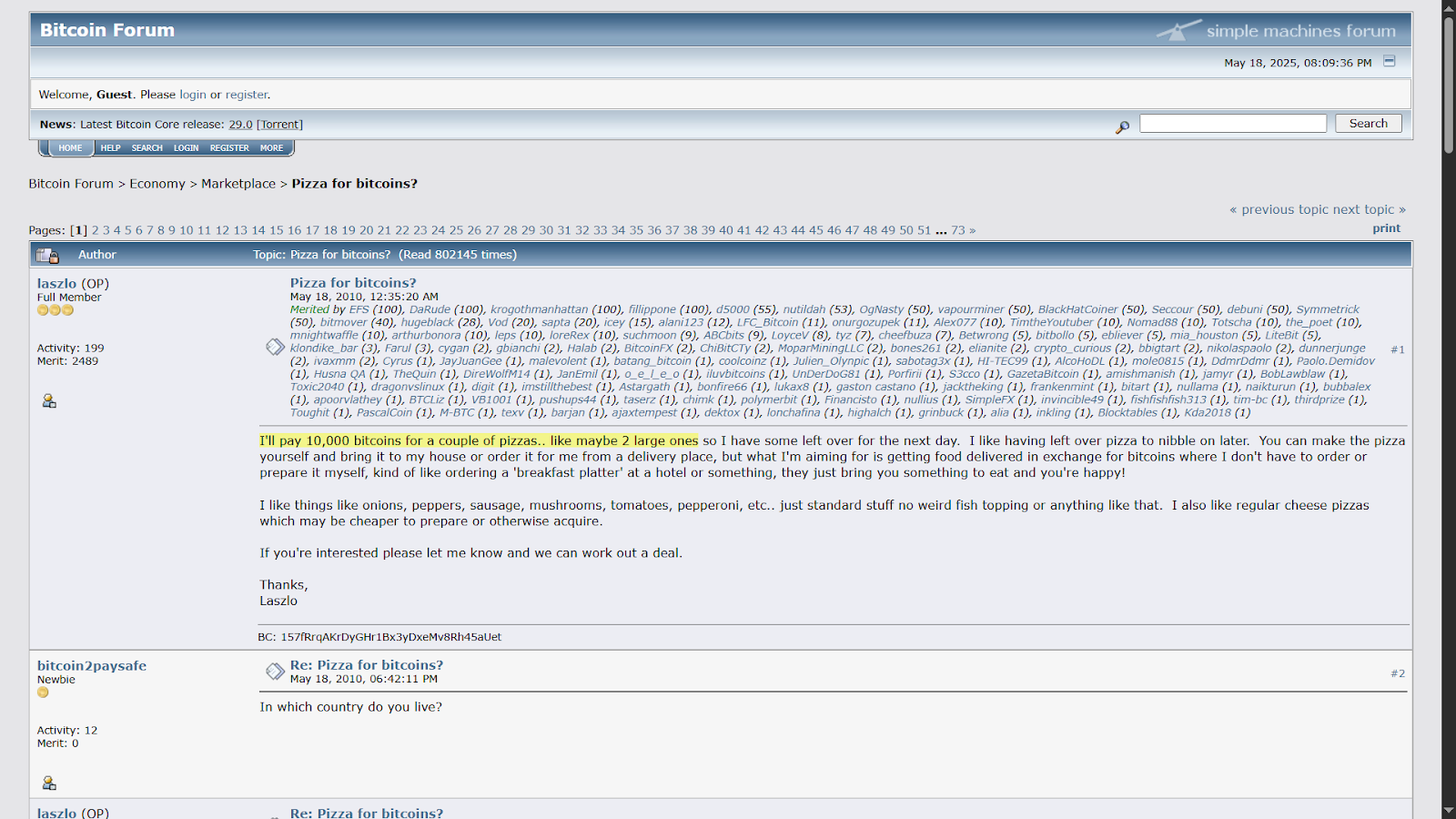Click the 'Read 802145 times' topic text
This screenshot has height=819, width=1456.
(458, 255)
